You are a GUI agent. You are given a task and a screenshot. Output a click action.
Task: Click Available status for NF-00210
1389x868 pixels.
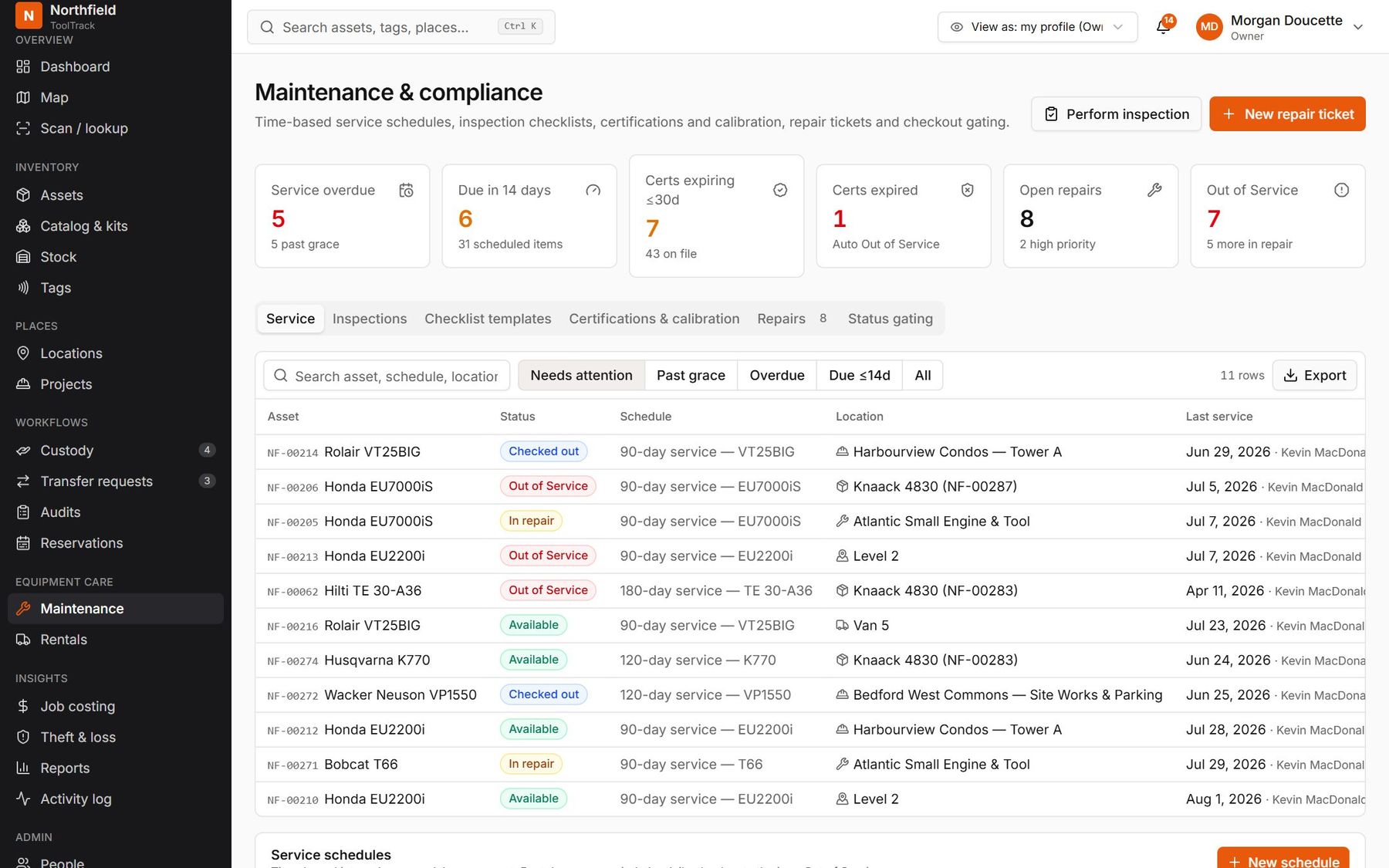[x=533, y=799]
